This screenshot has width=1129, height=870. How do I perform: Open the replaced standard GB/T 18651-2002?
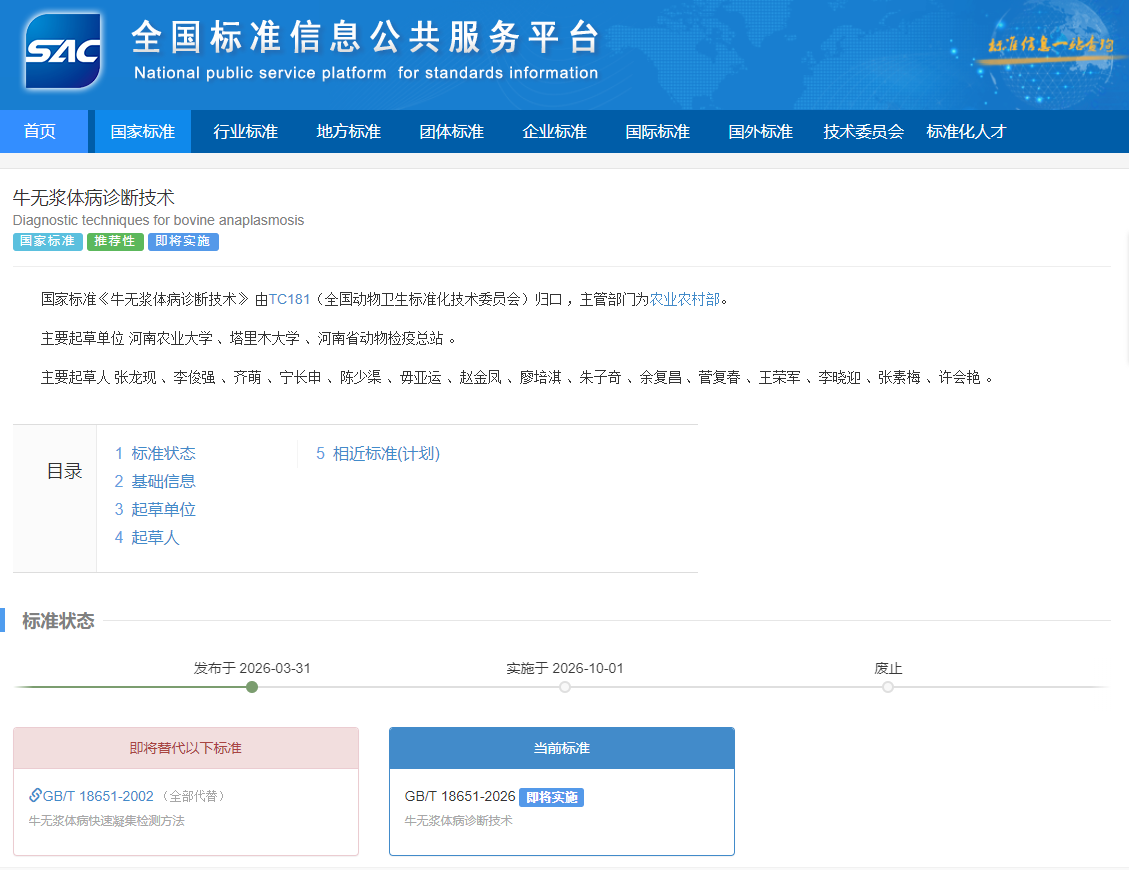click(x=98, y=796)
